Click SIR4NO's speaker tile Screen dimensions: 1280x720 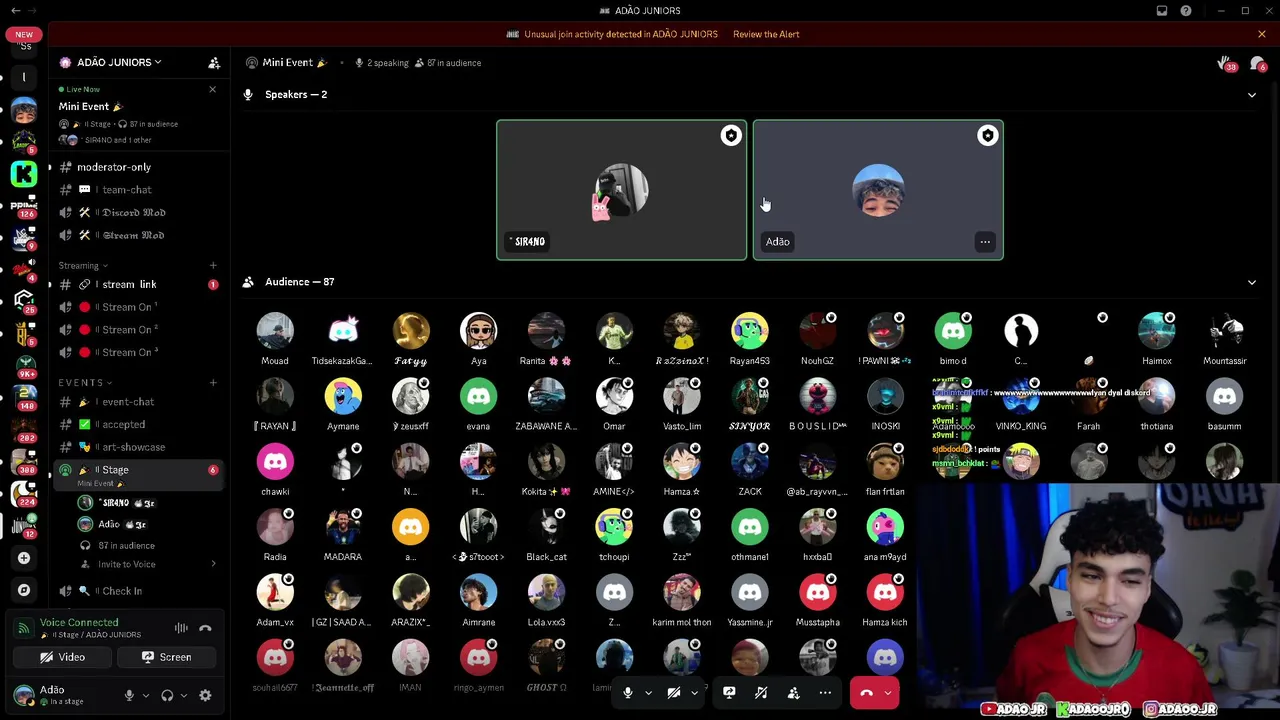(x=622, y=190)
